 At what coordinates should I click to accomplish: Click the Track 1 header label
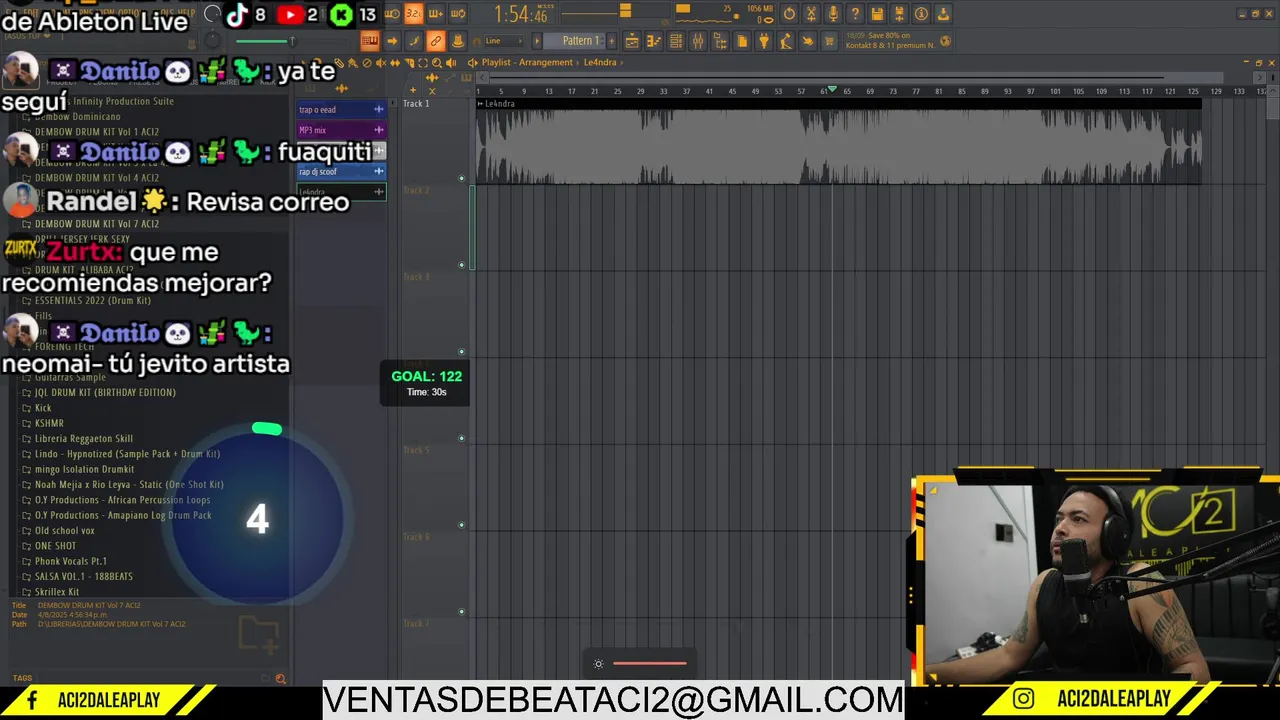[x=416, y=104]
